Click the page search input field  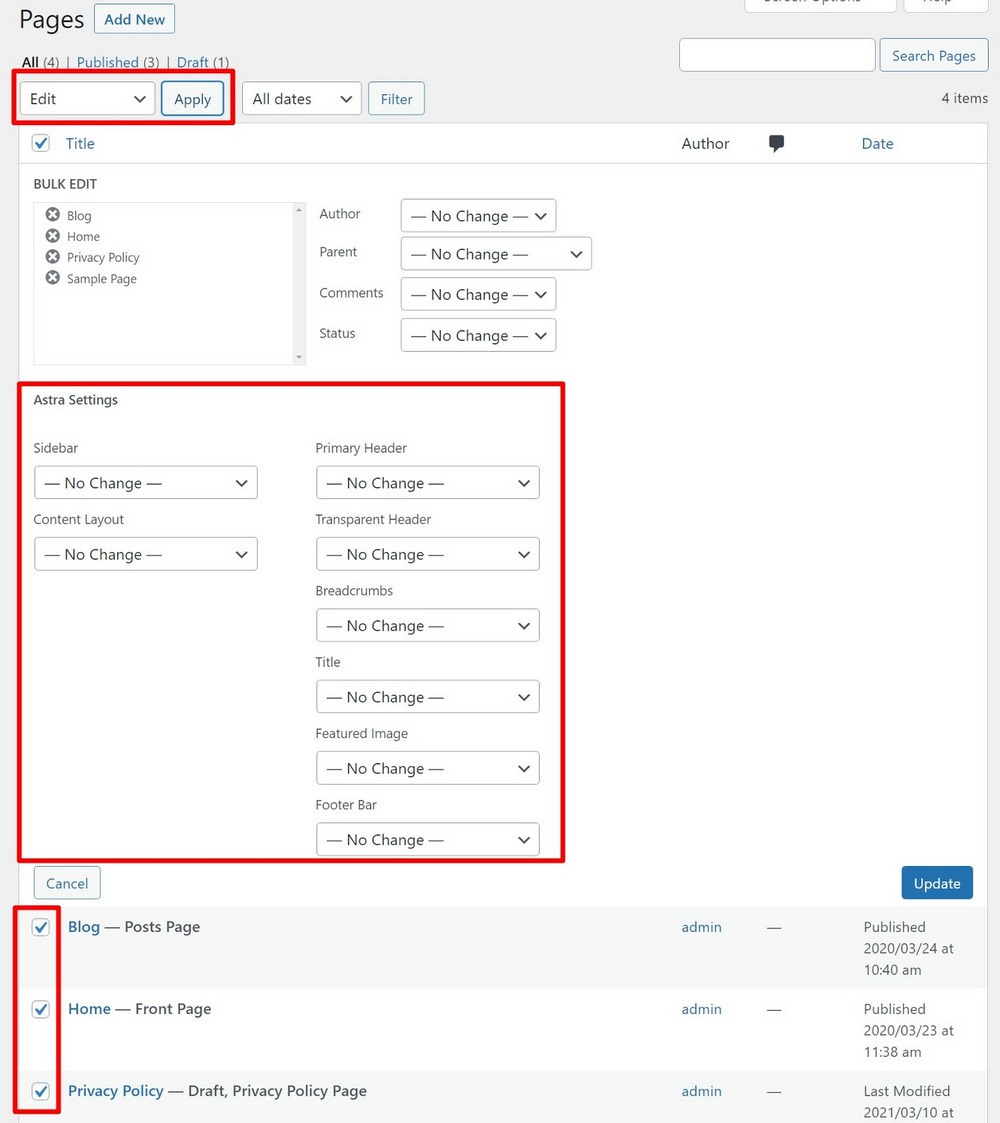(777, 55)
